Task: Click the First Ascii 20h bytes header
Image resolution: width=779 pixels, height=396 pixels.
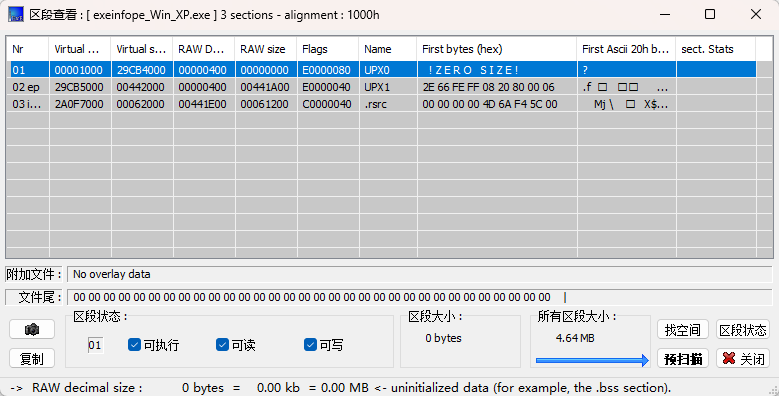Action: (x=626, y=49)
